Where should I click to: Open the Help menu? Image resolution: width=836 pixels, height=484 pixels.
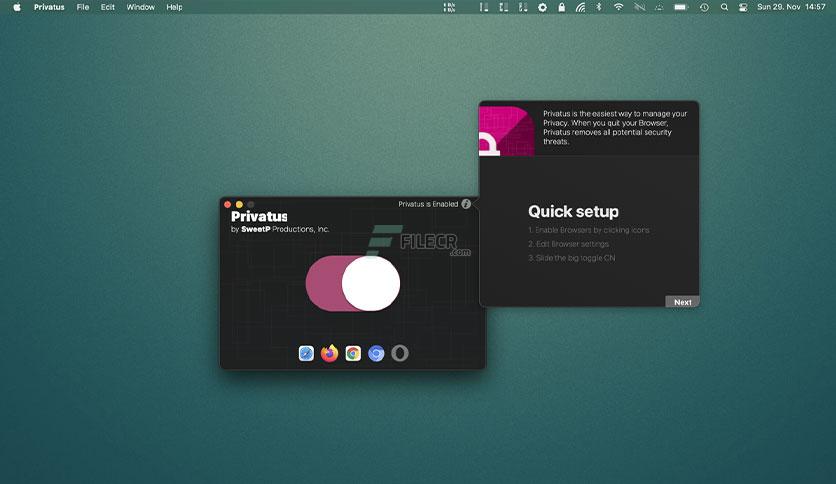tap(174, 7)
